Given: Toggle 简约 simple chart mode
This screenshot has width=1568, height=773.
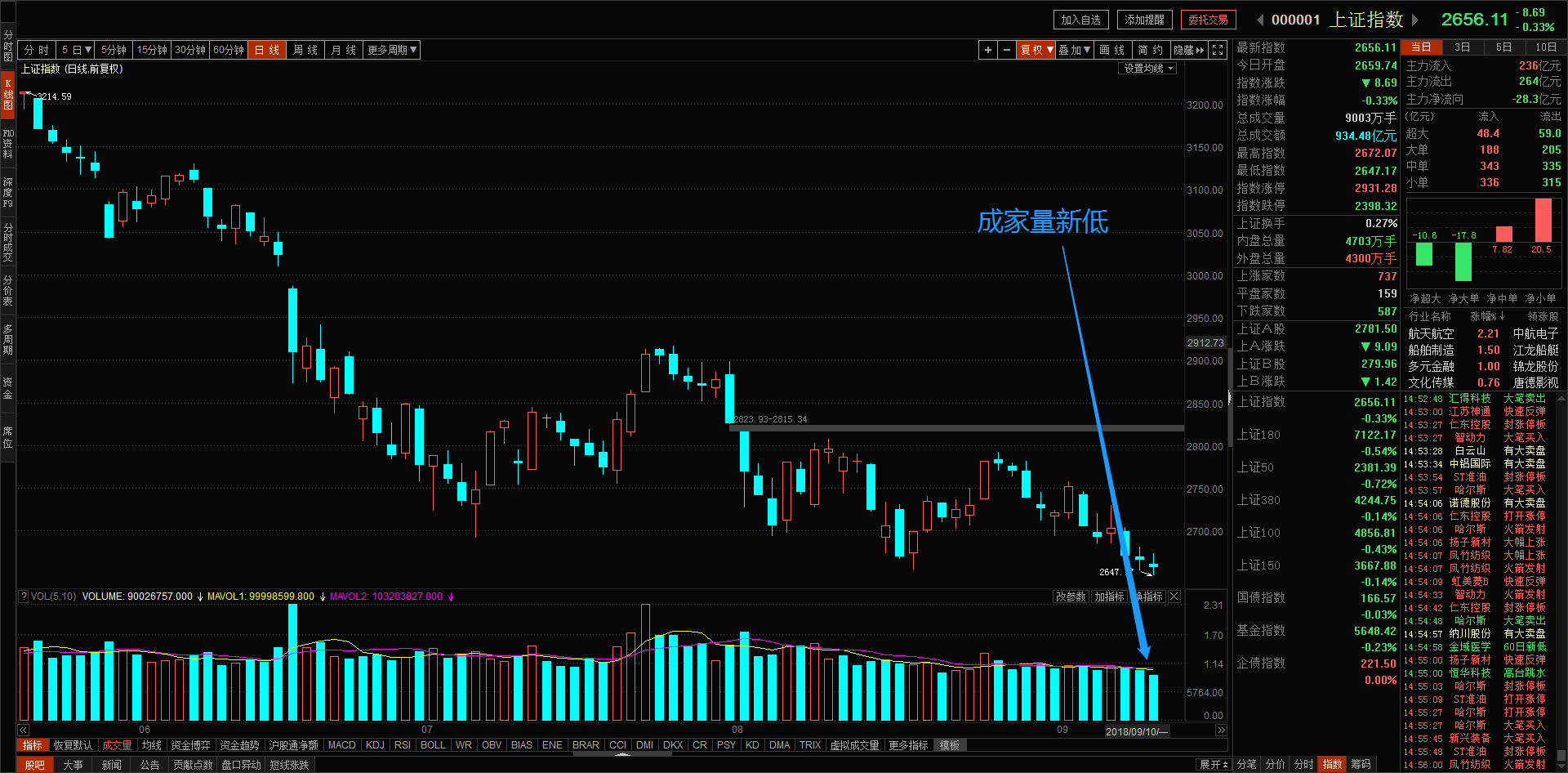Looking at the screenshot, I should point(1150,50).
